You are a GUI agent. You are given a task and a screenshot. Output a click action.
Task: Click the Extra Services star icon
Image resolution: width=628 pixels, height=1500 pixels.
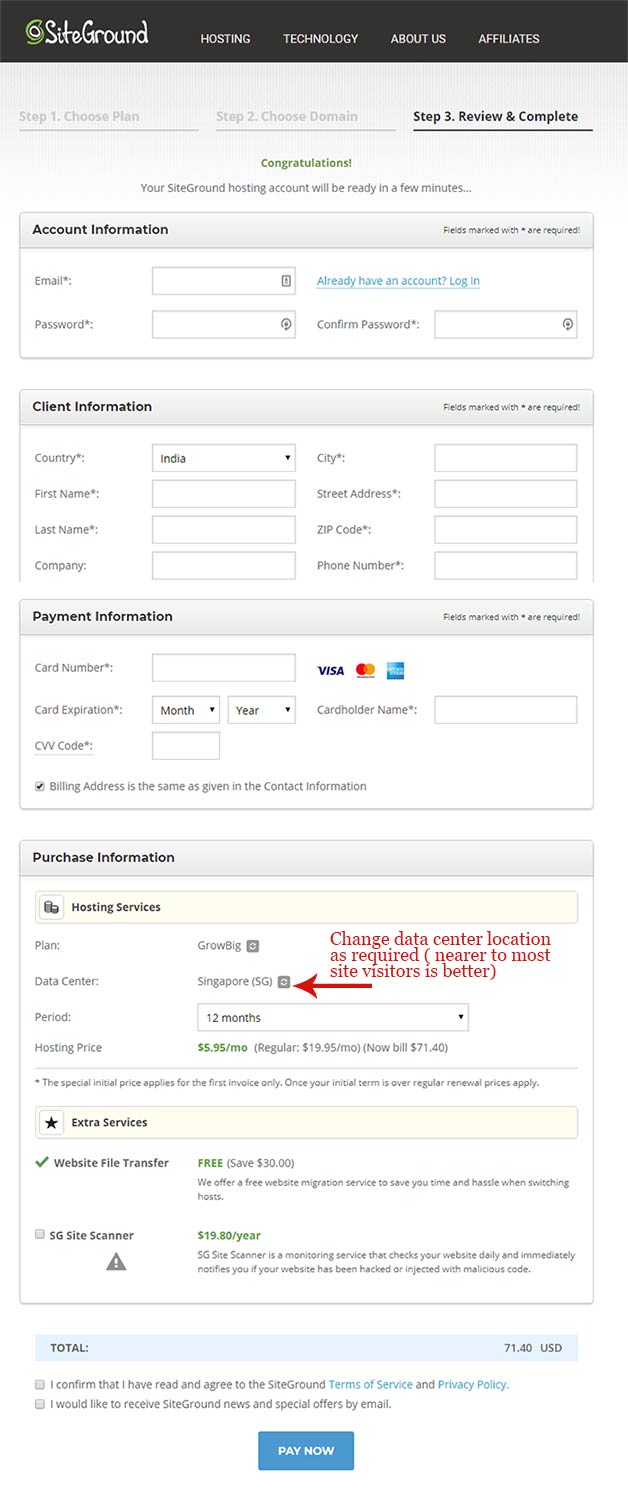(x=51, y=1122)
